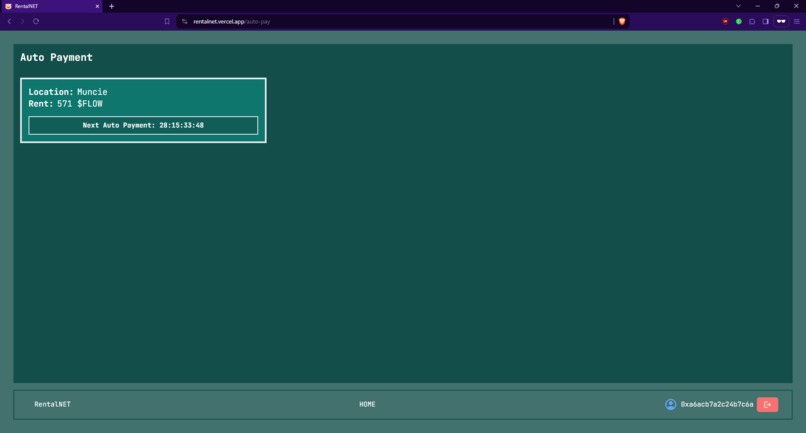Open the tab search chevron dropdown

click(x=738, y=6)
